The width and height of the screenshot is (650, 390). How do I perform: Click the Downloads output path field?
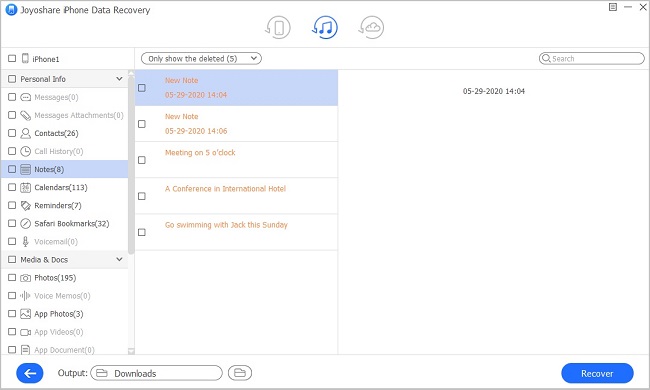tap(156, 373)
